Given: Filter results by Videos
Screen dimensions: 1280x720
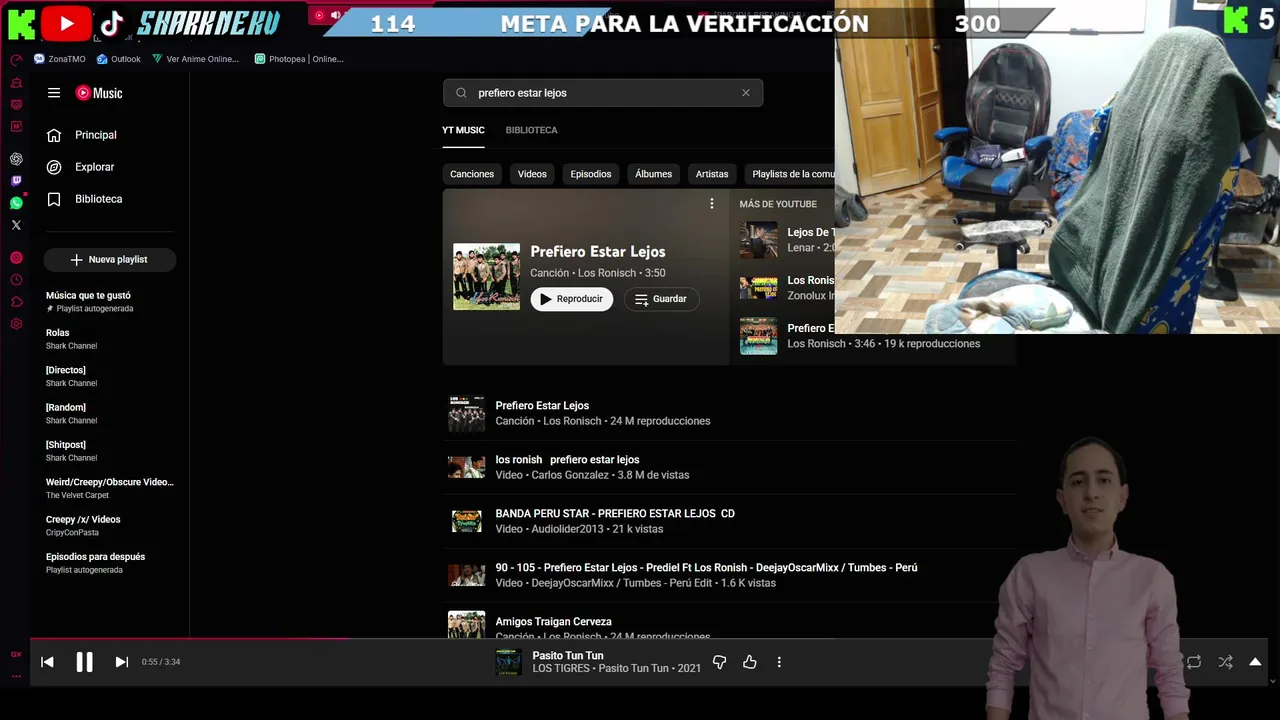Looking at the screenshot, I should [x=532, y=174].
